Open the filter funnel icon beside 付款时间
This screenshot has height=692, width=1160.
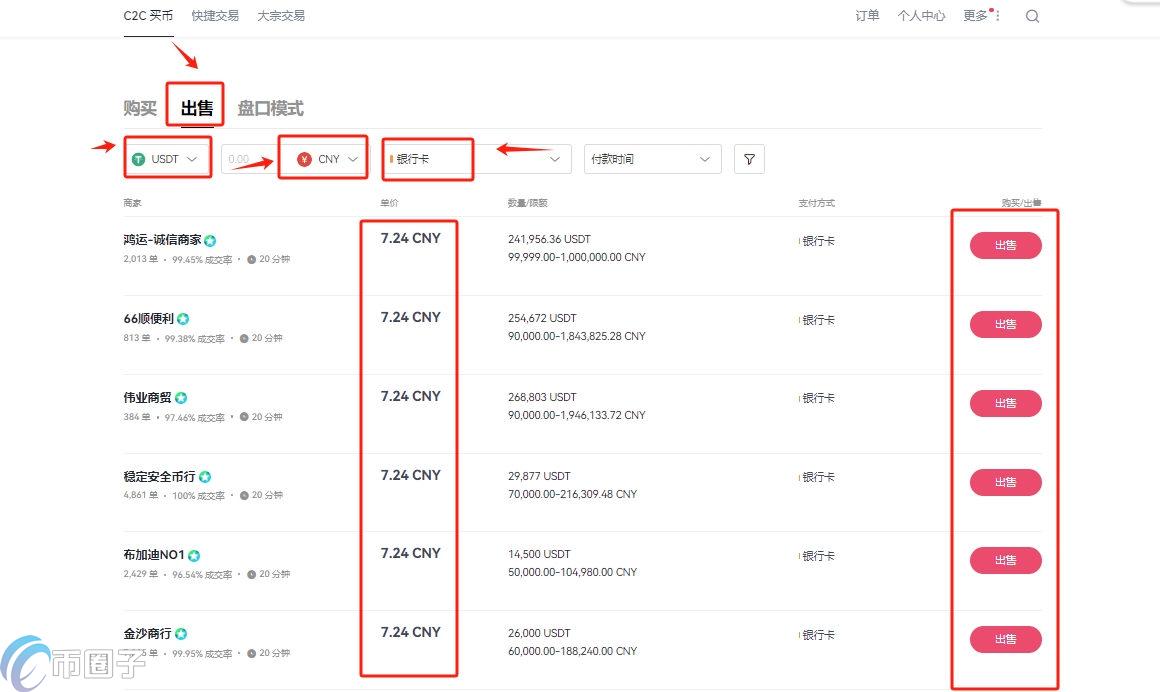pyautogui.click(x=749, y=158)
